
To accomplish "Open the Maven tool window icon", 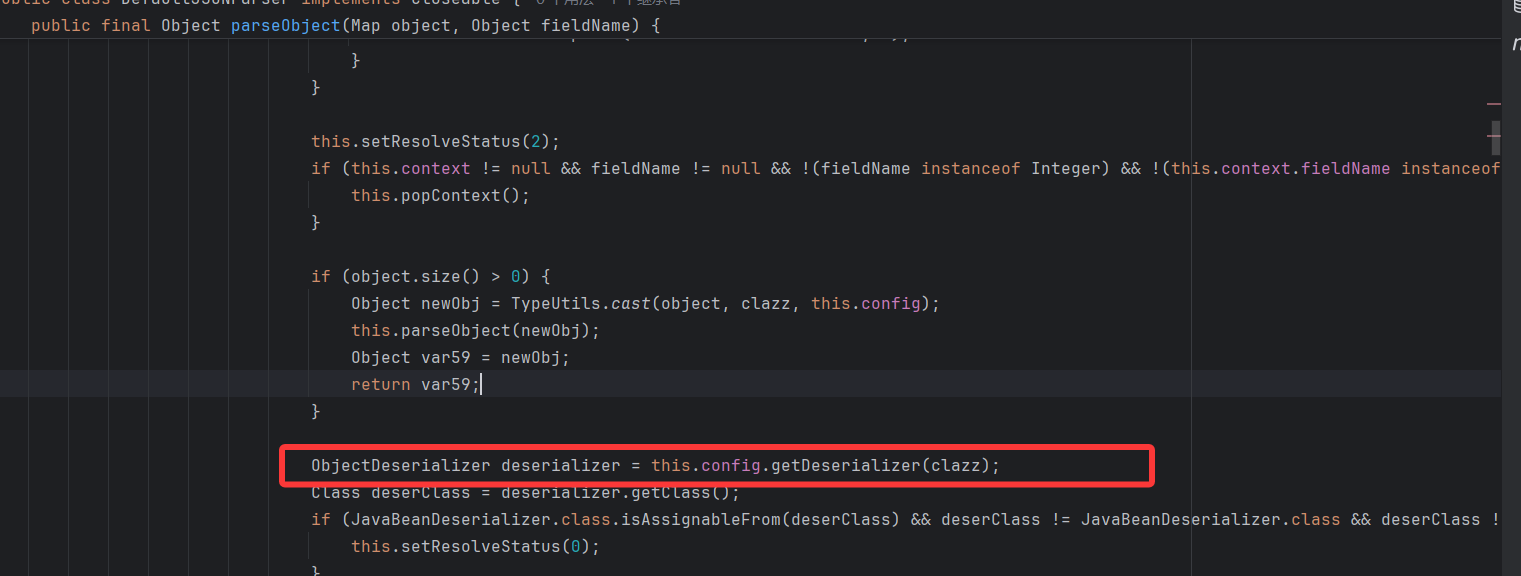I will click(1513, 44).
